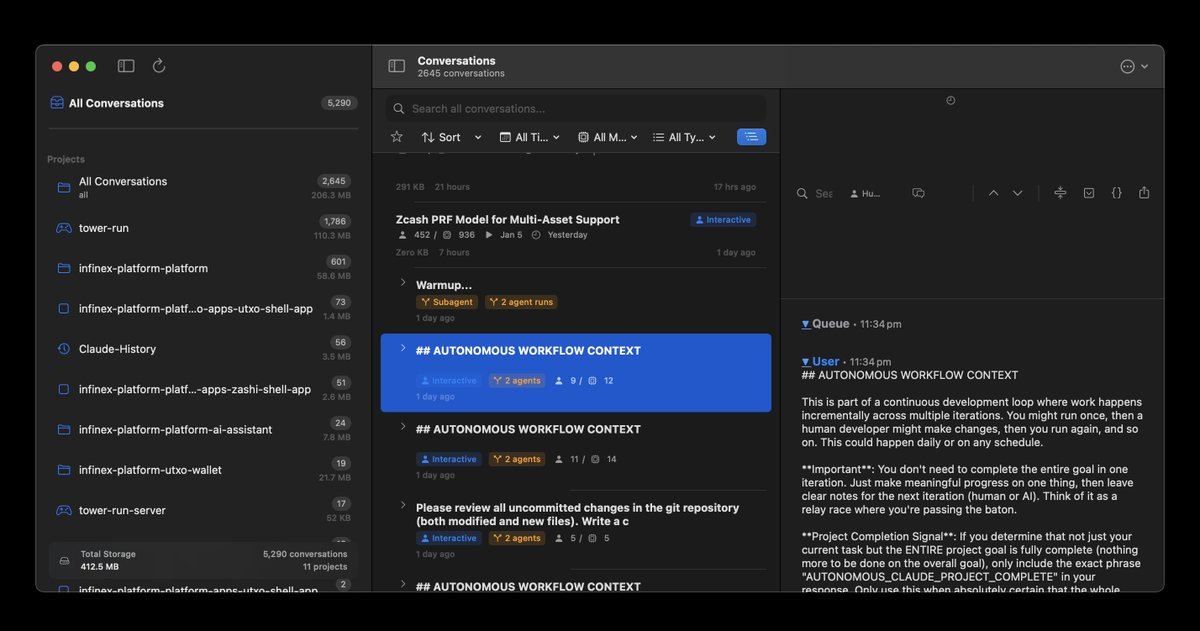Toggle the Hu... human filter in detail toolbar

pos(865,193)
